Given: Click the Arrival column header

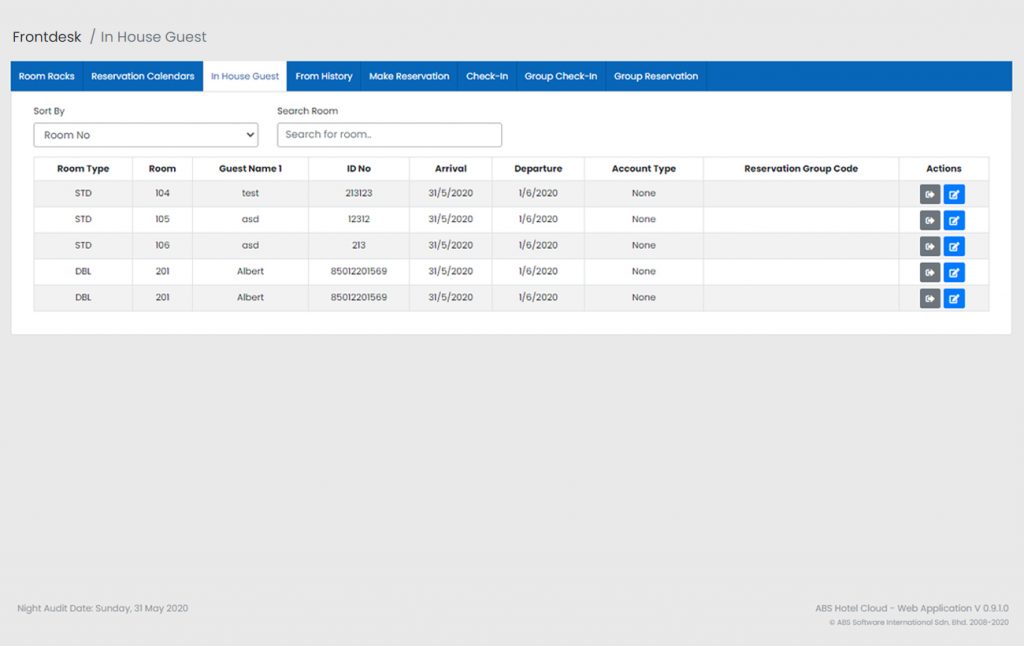Looking at the screenshot, I should click(x=451, y=169).
